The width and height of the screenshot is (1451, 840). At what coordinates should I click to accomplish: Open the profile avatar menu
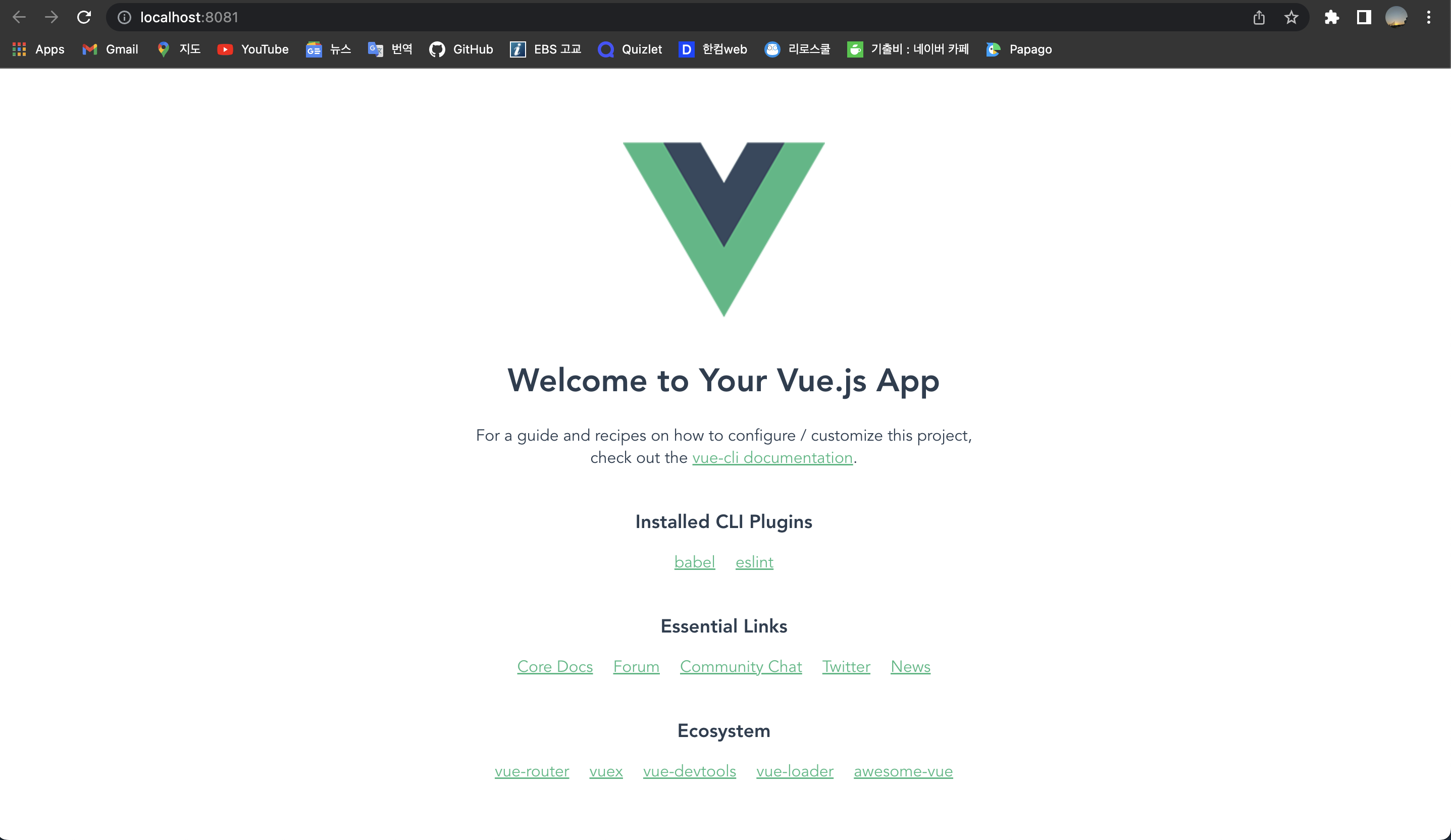(1396, 17)
